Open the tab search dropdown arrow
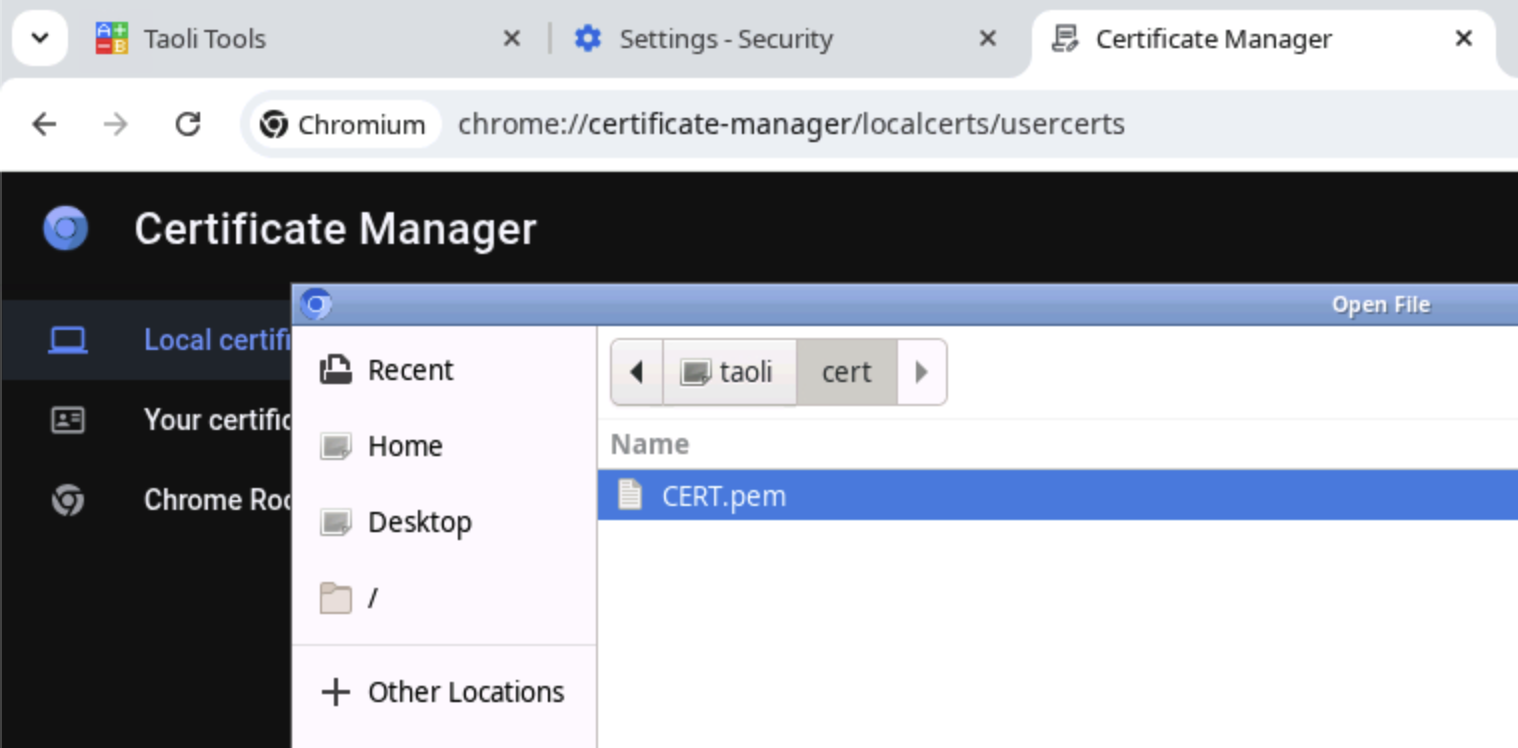The width and height of the screenshot is (1518, 748). coord(40,39)
